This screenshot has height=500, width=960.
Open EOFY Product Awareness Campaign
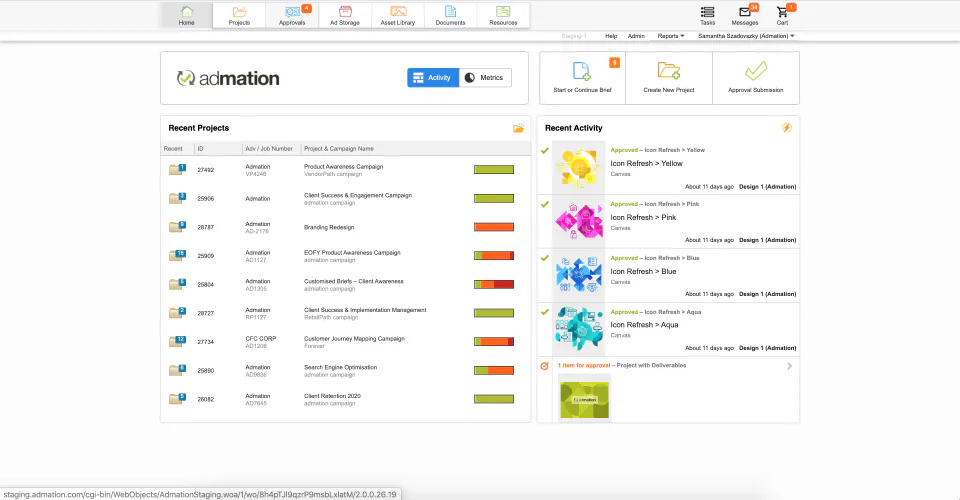click(352, 252)
